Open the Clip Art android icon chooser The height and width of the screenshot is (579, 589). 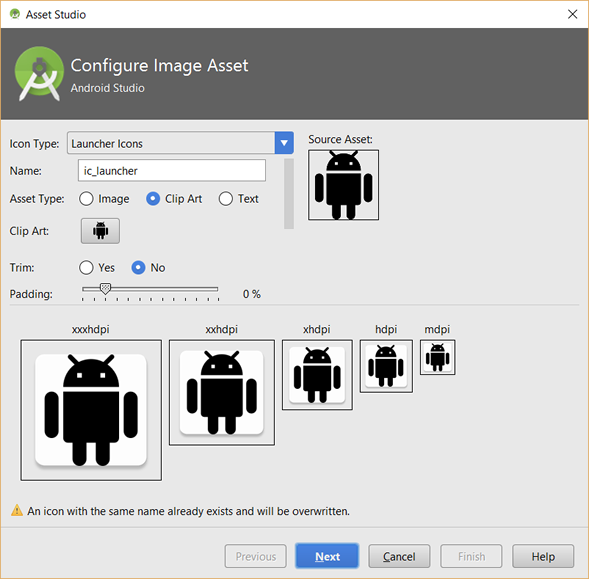[x=100, y=231]
